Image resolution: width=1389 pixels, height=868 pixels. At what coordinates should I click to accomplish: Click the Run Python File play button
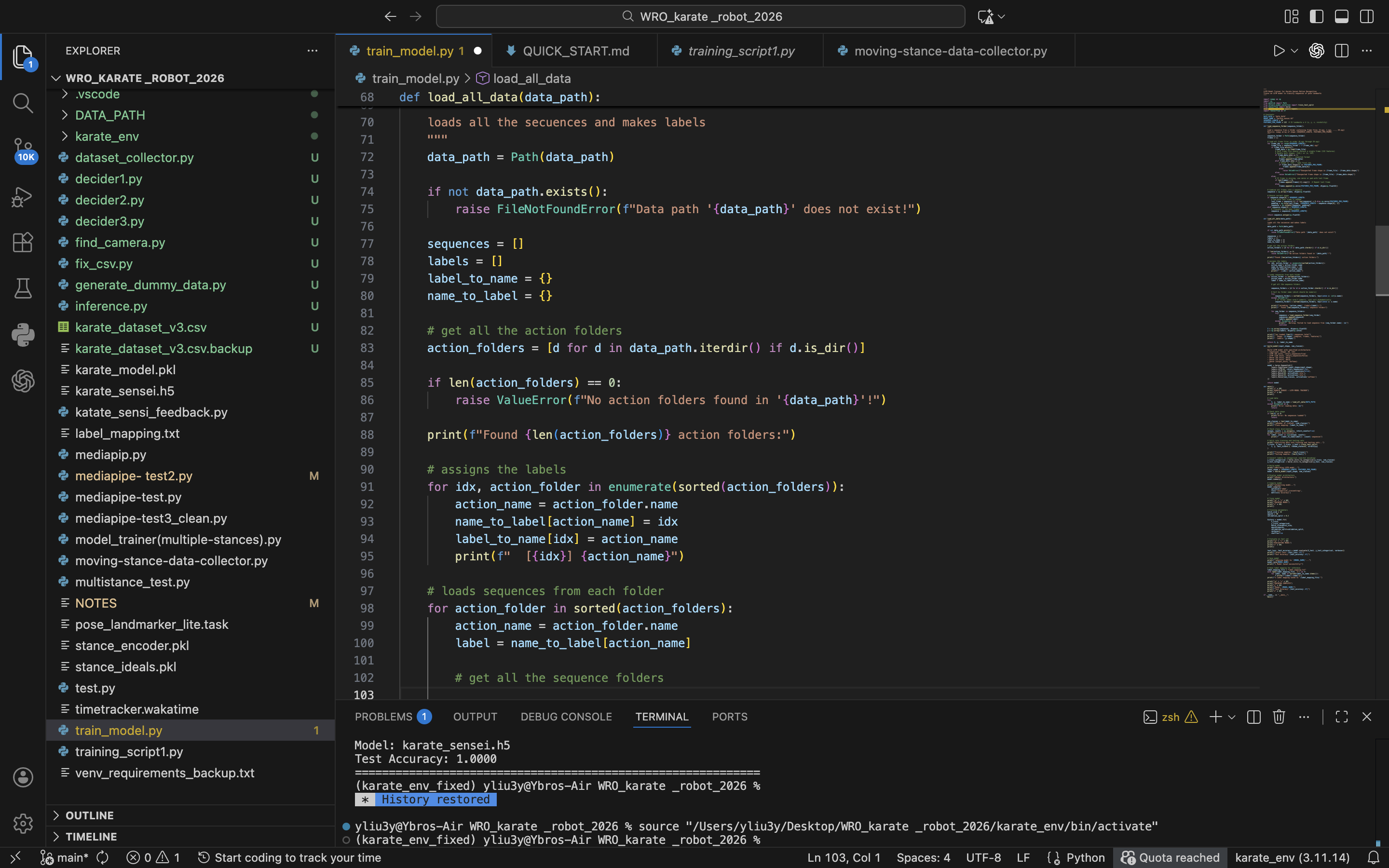tap(1278, 51)
